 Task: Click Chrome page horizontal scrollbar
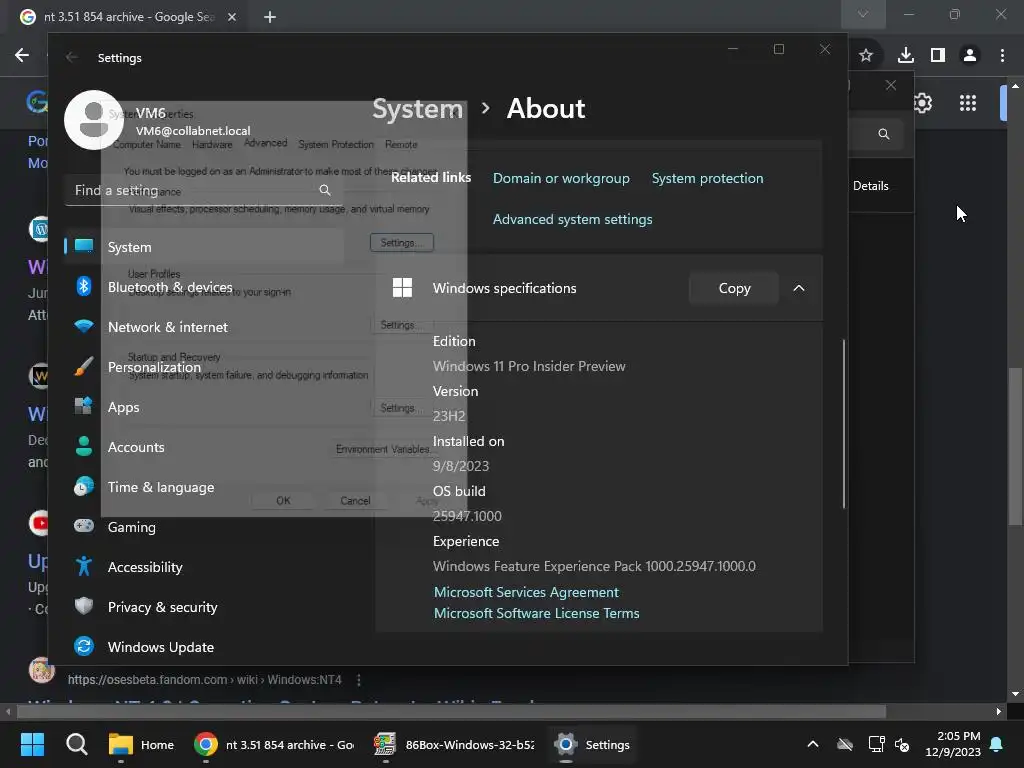tap(451, 711)
